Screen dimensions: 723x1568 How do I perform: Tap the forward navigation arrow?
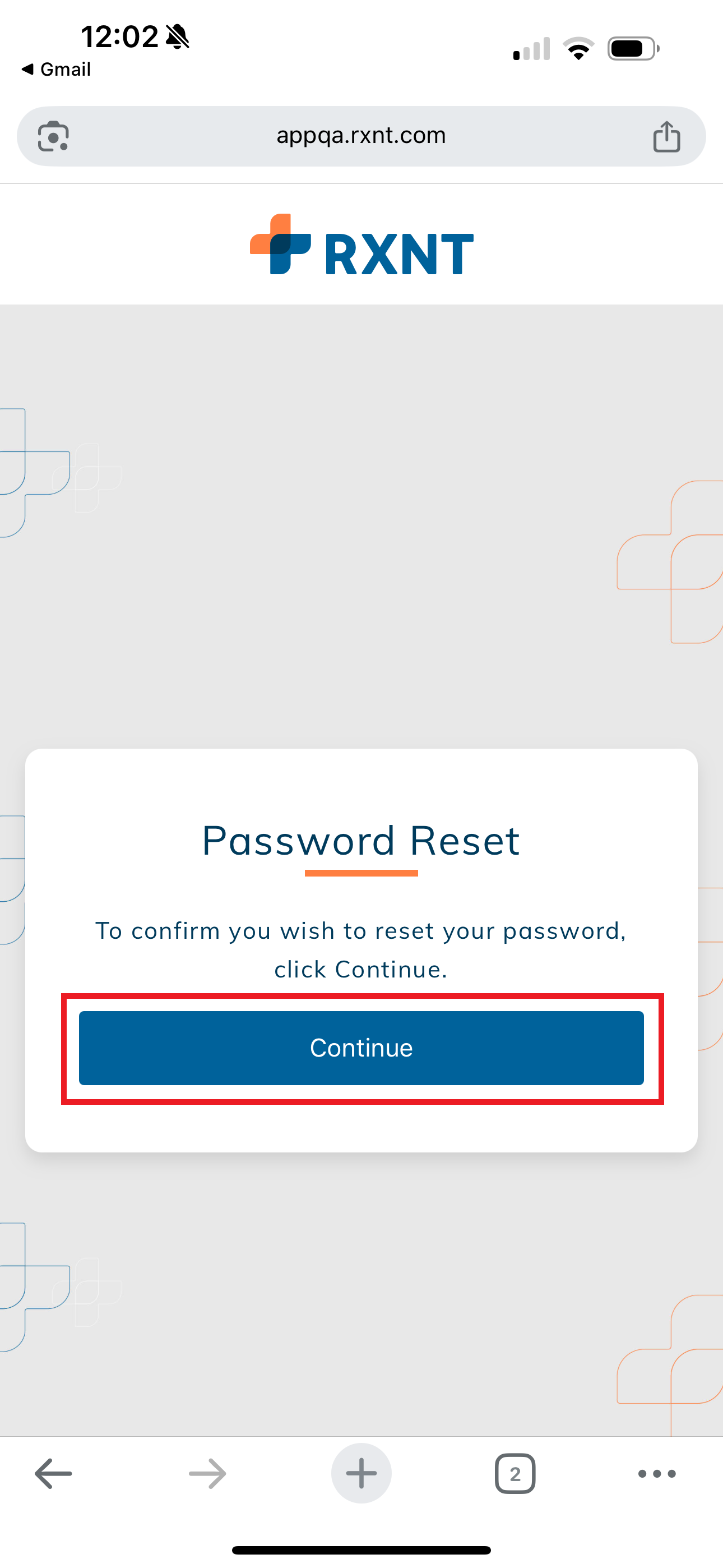207,1474
